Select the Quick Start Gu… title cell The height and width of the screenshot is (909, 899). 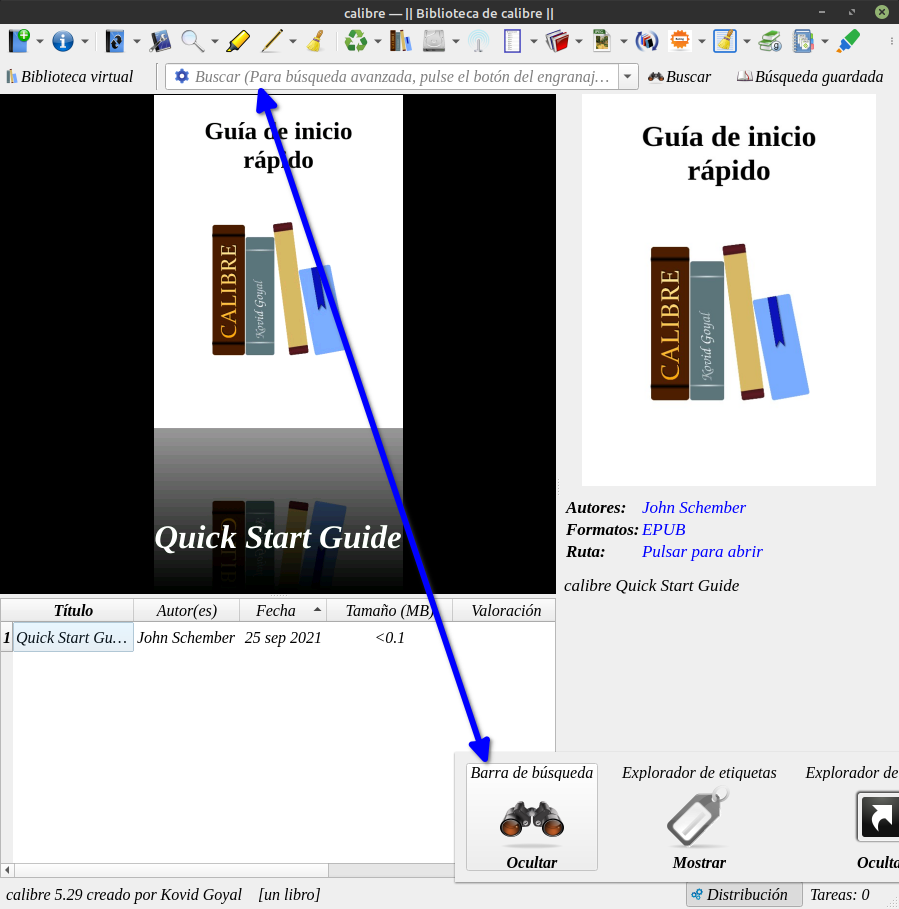pos(73,637)
